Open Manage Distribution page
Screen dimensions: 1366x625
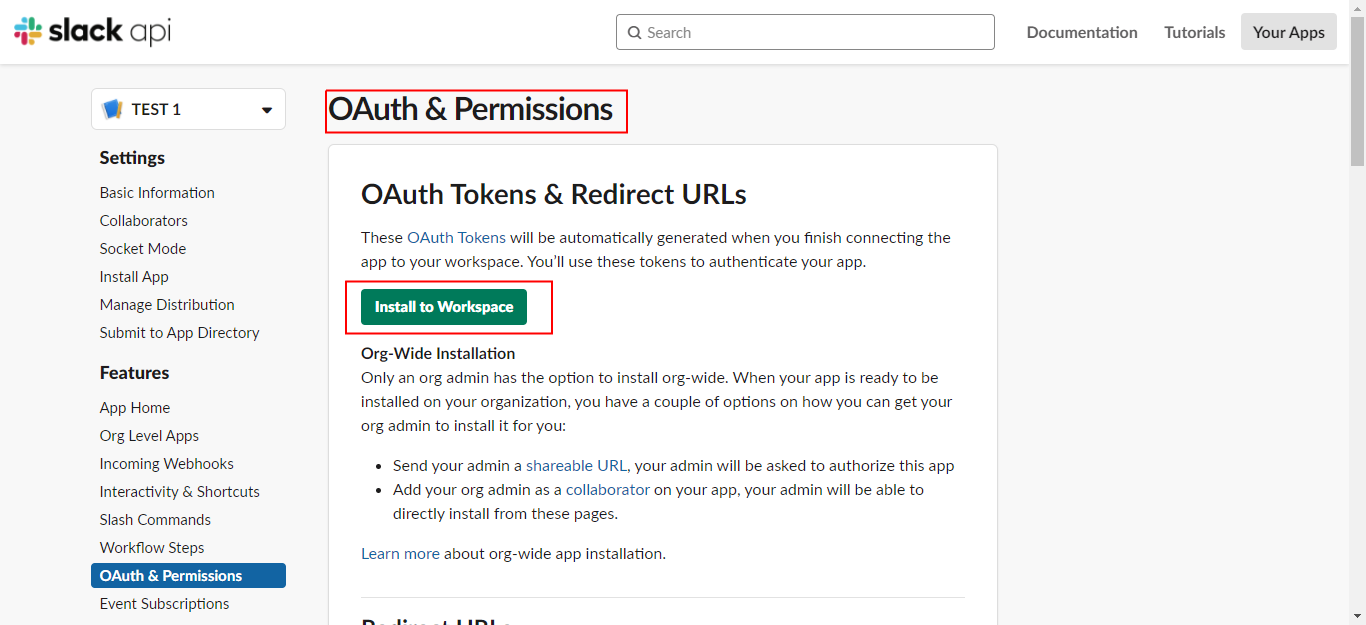click(x=167, y=304)
